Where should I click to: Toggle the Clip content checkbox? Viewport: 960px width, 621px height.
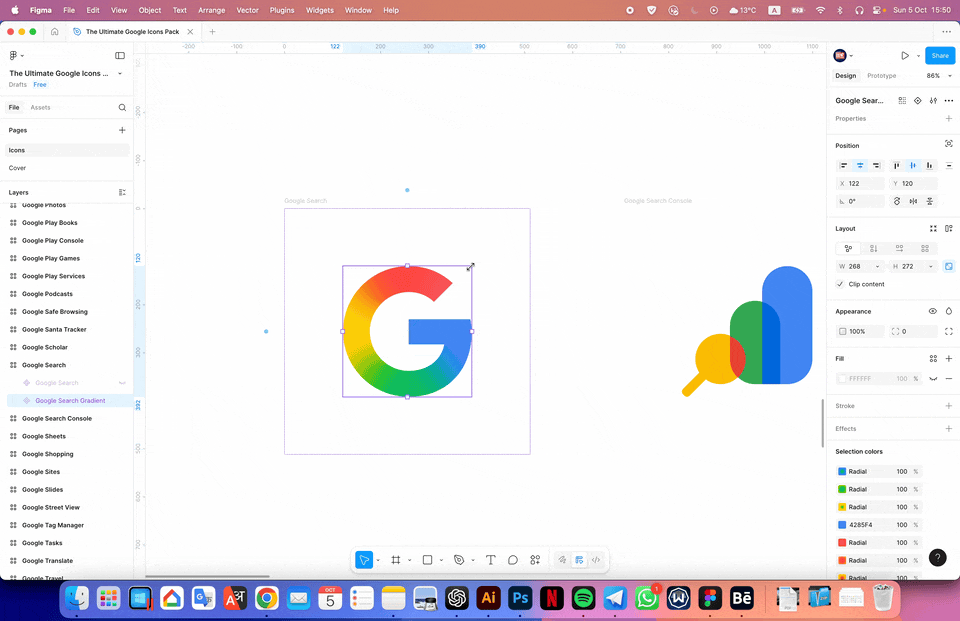(x=840, y=284)
